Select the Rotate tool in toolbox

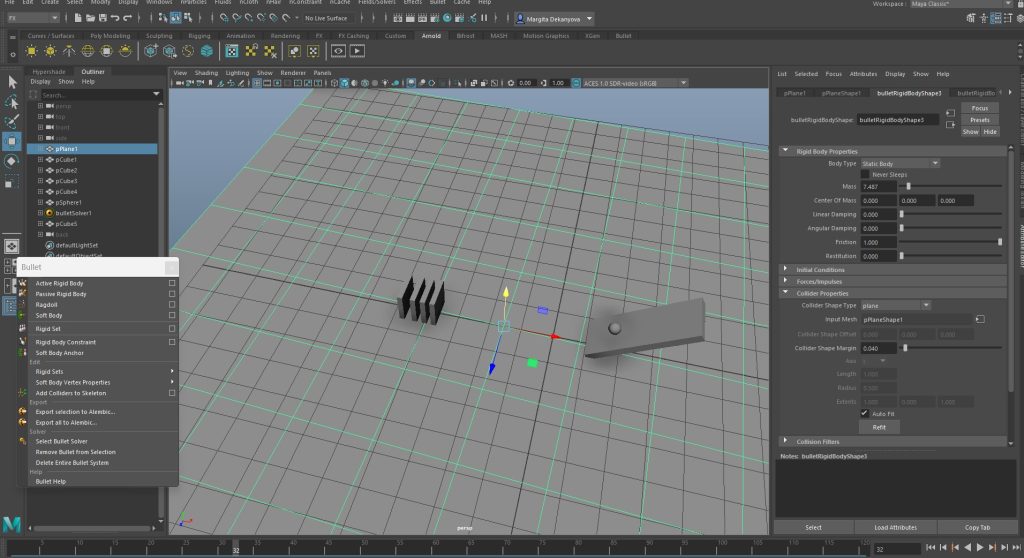(x=12, y=161)
